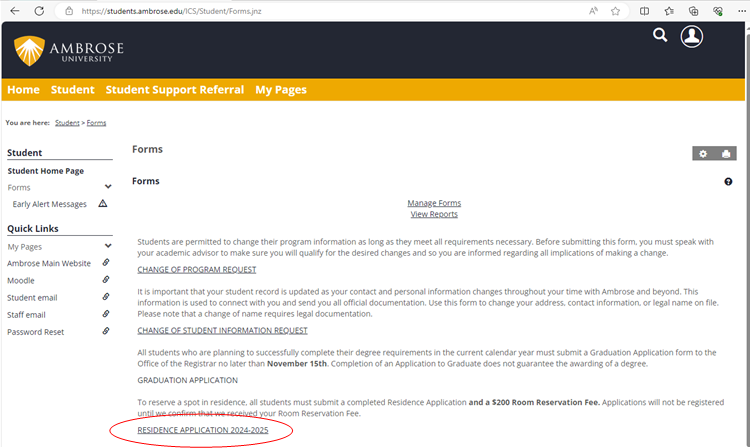Click the site search magnifier icon
The width and height of the screenshot is (750, 448).
(x=659, y=35)
